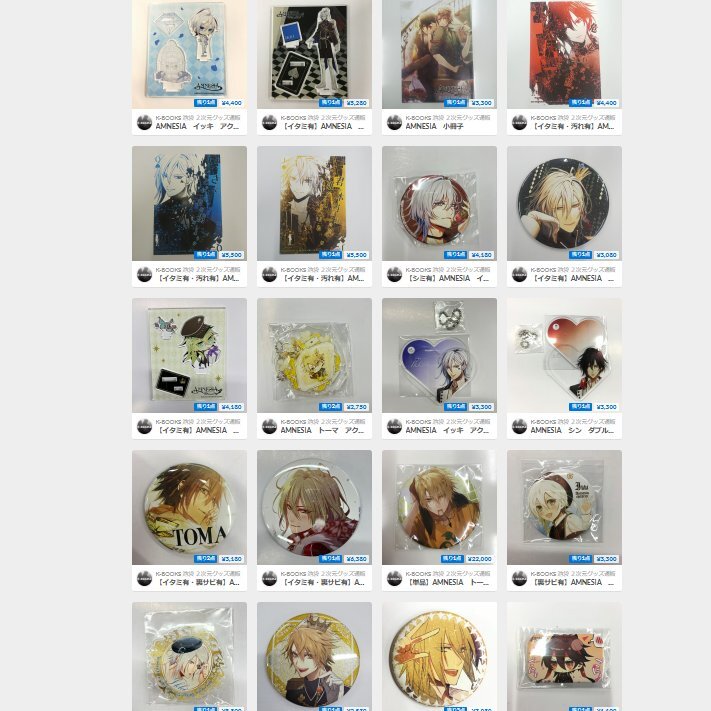Viewport: 711px width, 711px height.
Task: View the purple heart acrylic keychain item
Action: click(439, 356)
